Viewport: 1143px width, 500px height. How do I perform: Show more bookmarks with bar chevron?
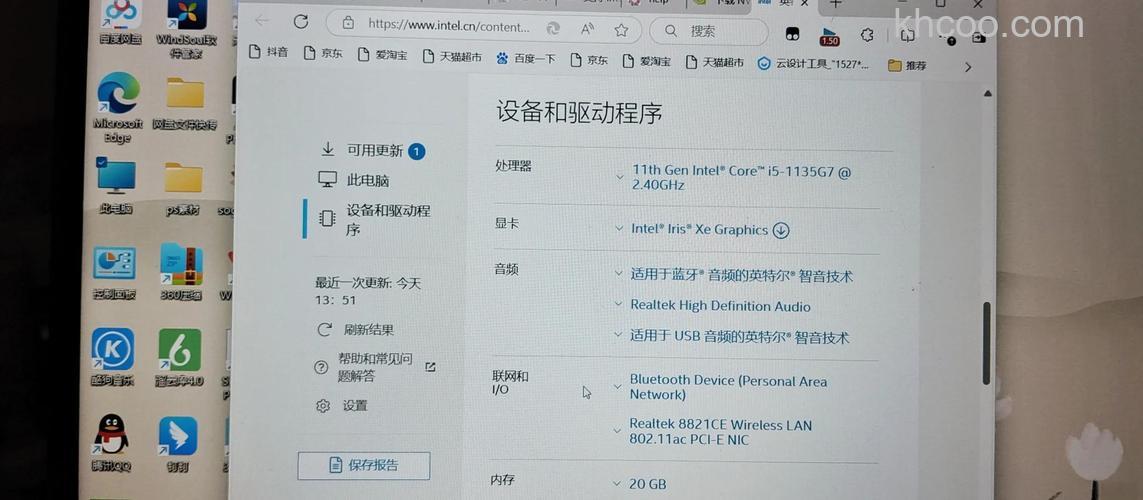click(x=968, y=67)
